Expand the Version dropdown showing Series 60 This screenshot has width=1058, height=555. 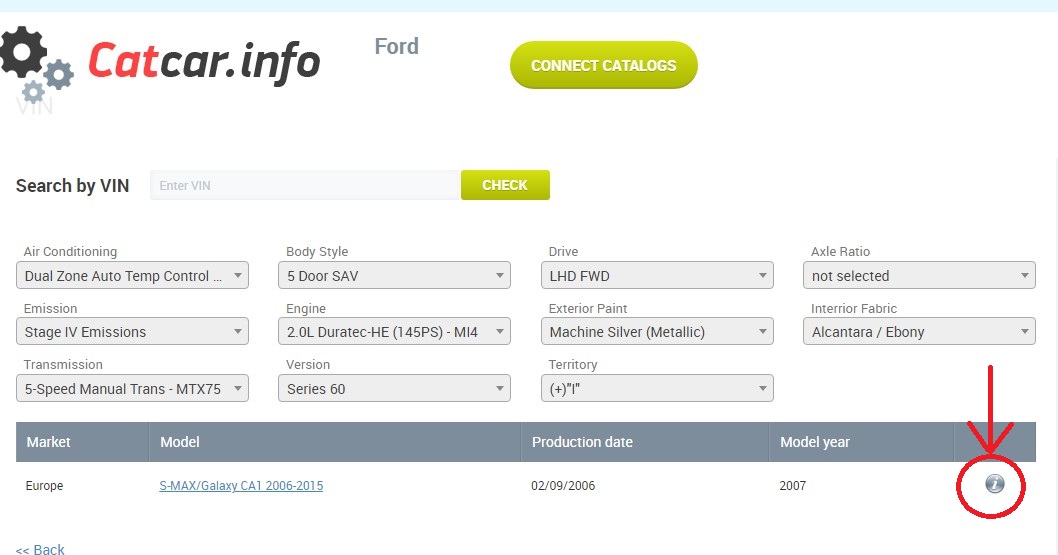[394, 388]
